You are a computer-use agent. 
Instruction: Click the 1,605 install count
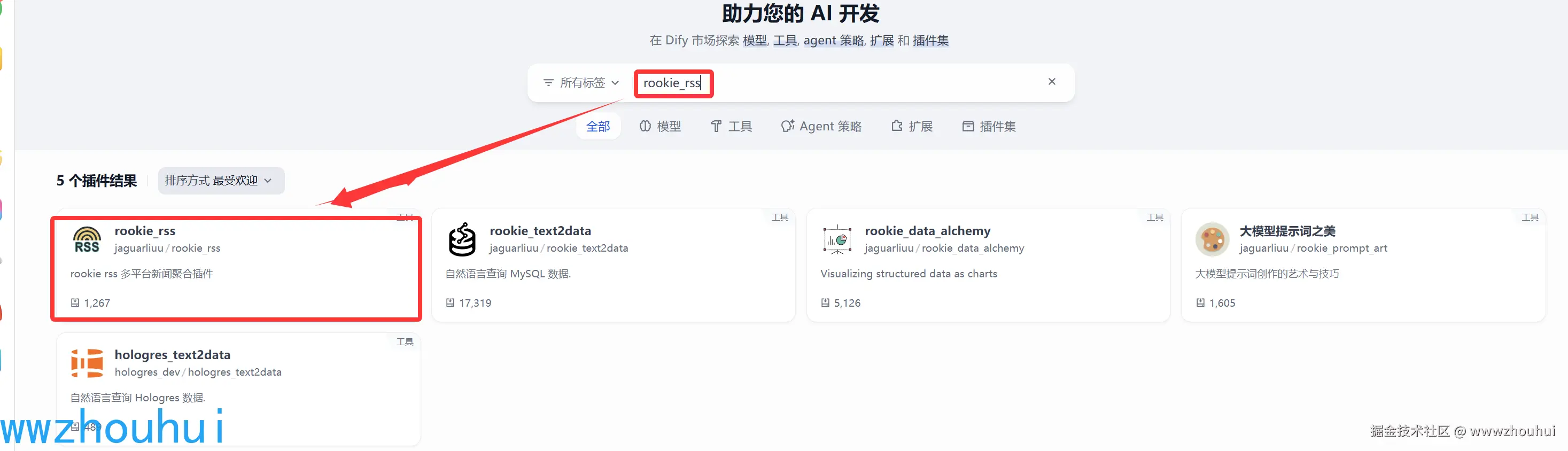(x=1222, y=303)
